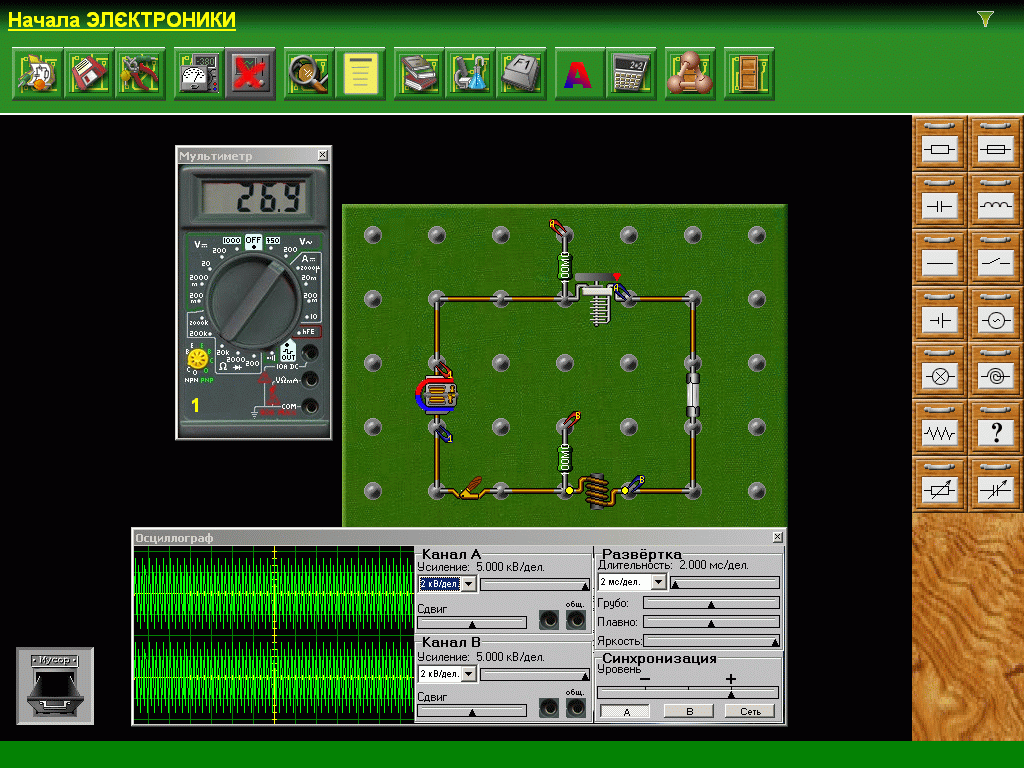Set synchronization source to Сеть
The height and width of the screenshot is (768, 1024).
[750, 711]
